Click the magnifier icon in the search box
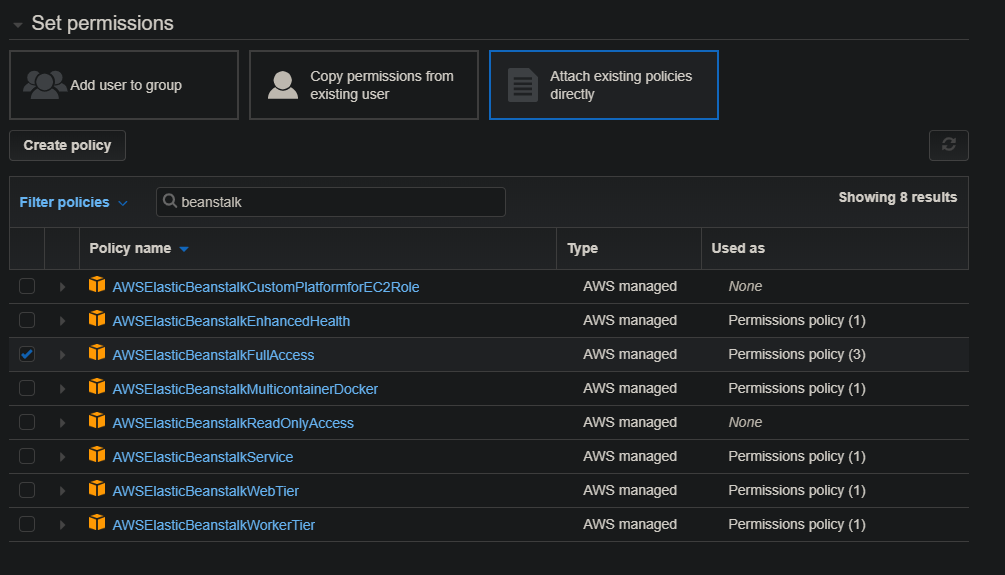 coord(170,201)
